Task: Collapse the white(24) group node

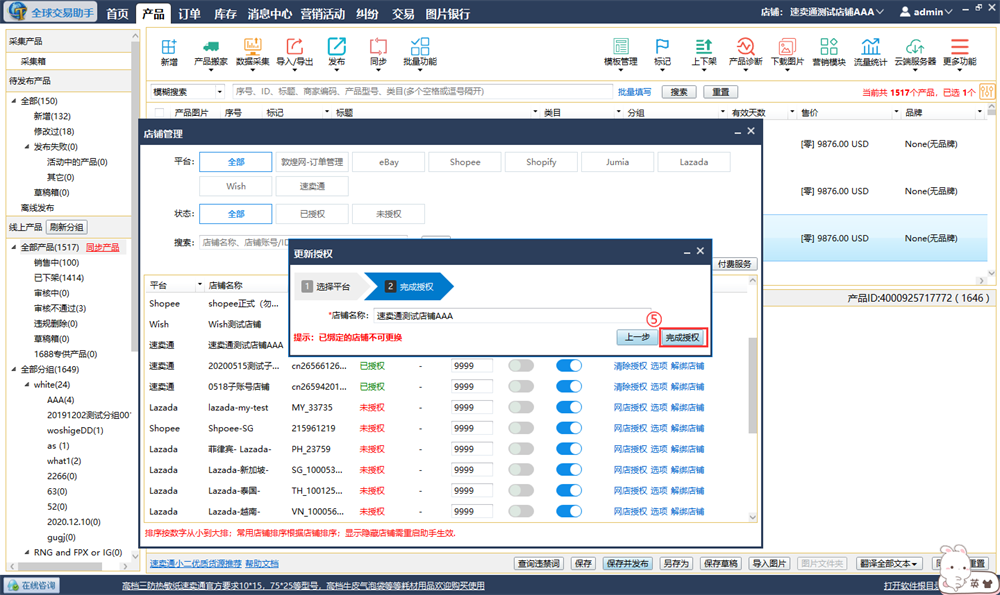Action: (x=27, y=385)
